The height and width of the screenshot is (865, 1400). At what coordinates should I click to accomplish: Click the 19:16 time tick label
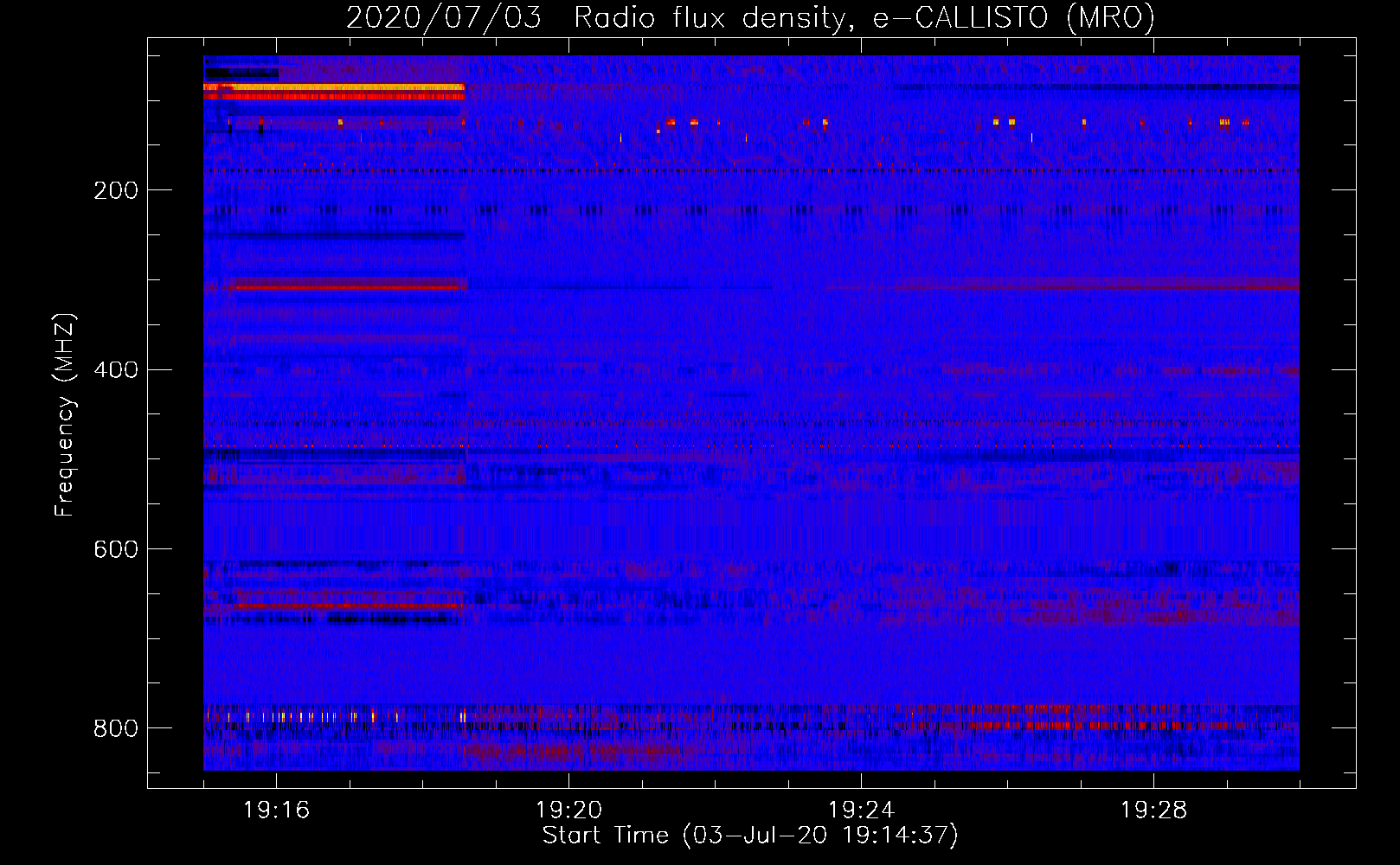[276, 811]
